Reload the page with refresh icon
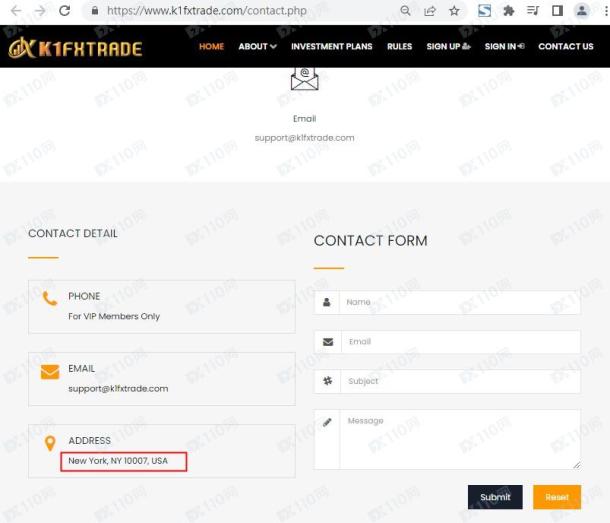Screen dimensions: 610x523 click(65, 11)
